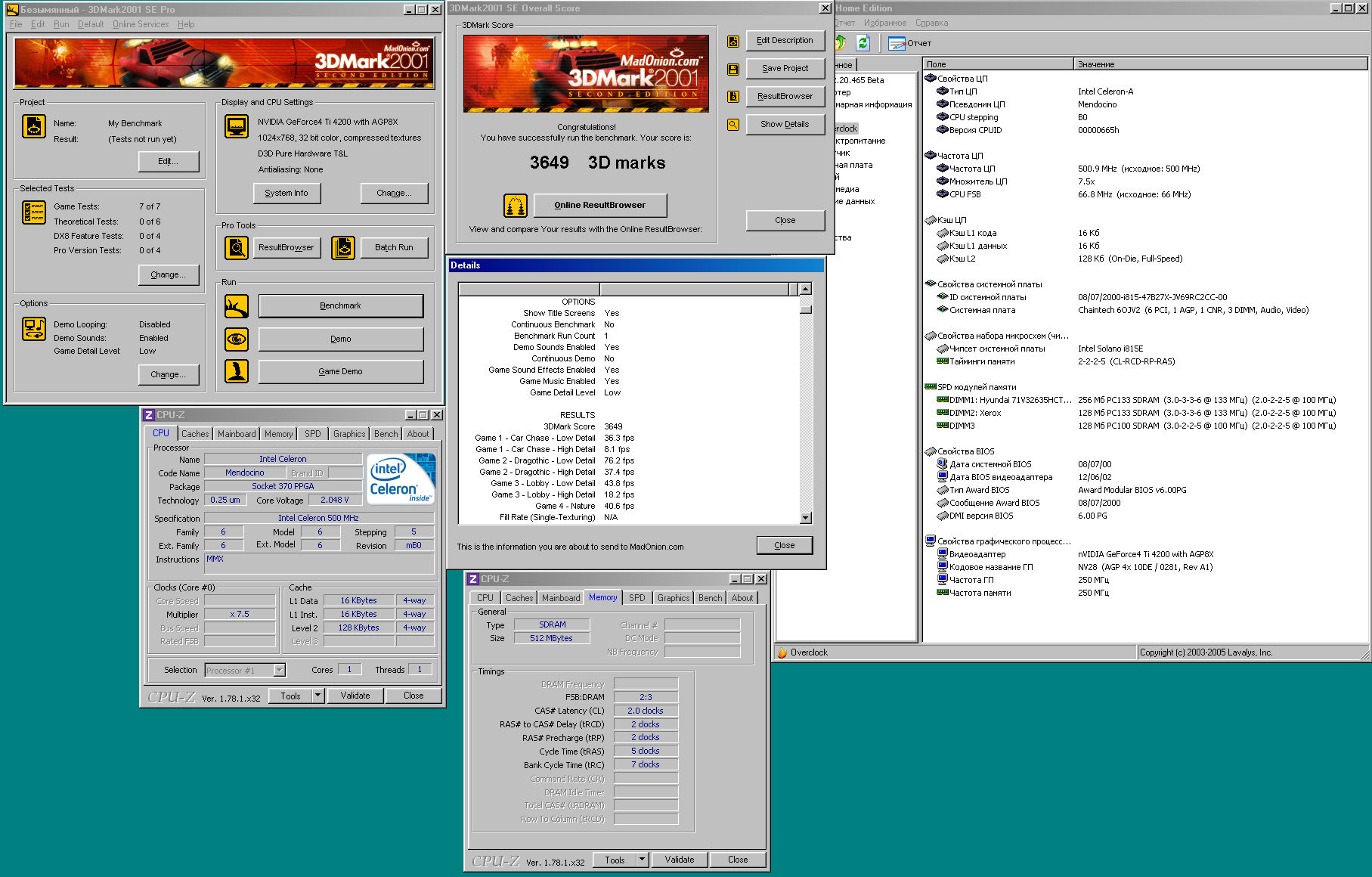Click the monitor icon in Display and CPU Settings
The image size is (1372, 877).
[x=237, y=126]
